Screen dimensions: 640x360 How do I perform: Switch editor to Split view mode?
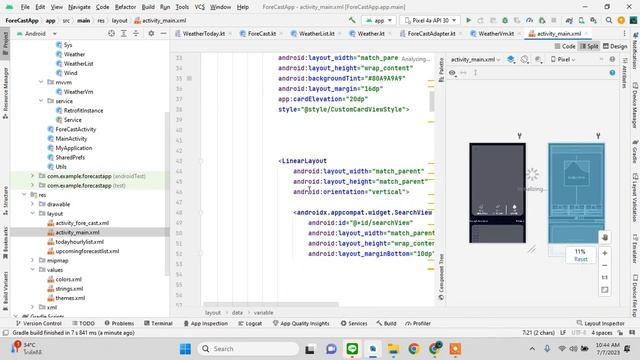(589, 47)
